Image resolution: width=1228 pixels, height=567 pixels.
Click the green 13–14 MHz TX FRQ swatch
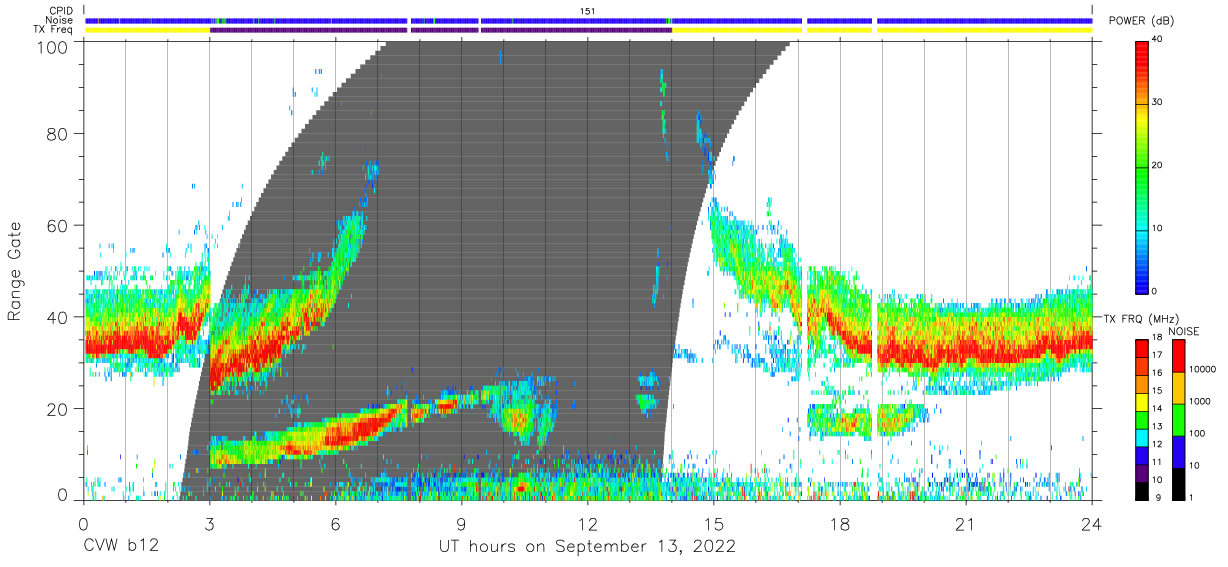pyautogui.click(x=1141, y=420)
